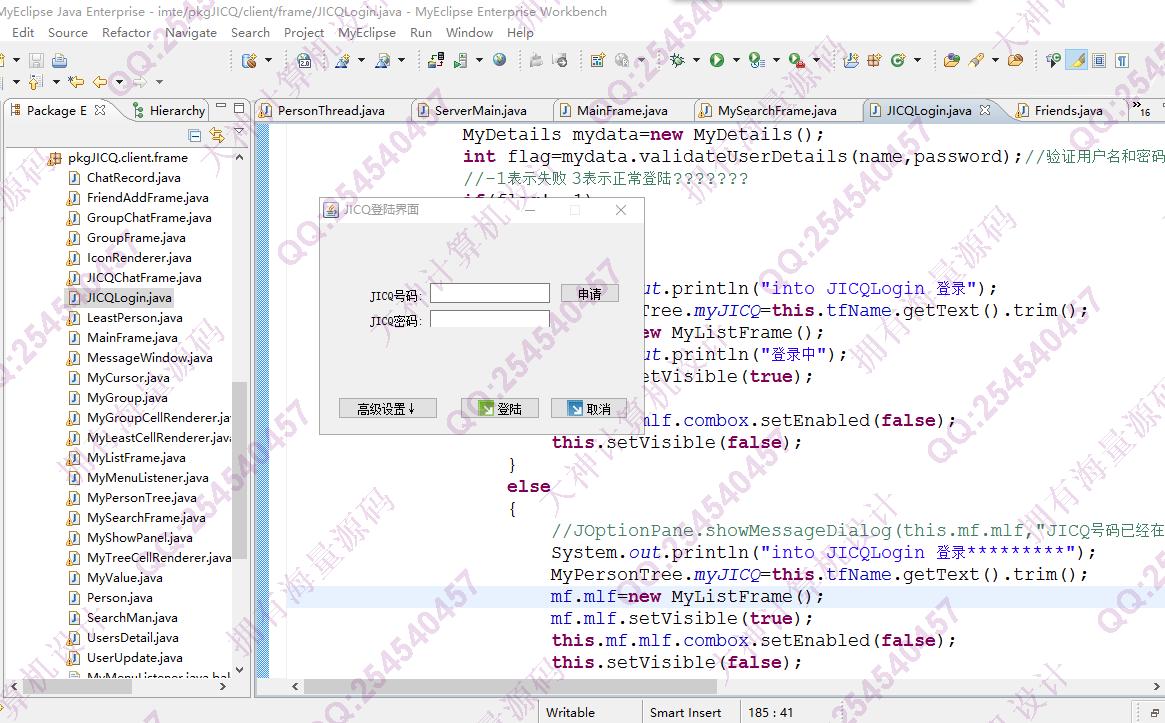Viewport: 1165px width, 723px height.
Task: Click Collapse All icon in Package Explorer
Action: coord(195,135)
